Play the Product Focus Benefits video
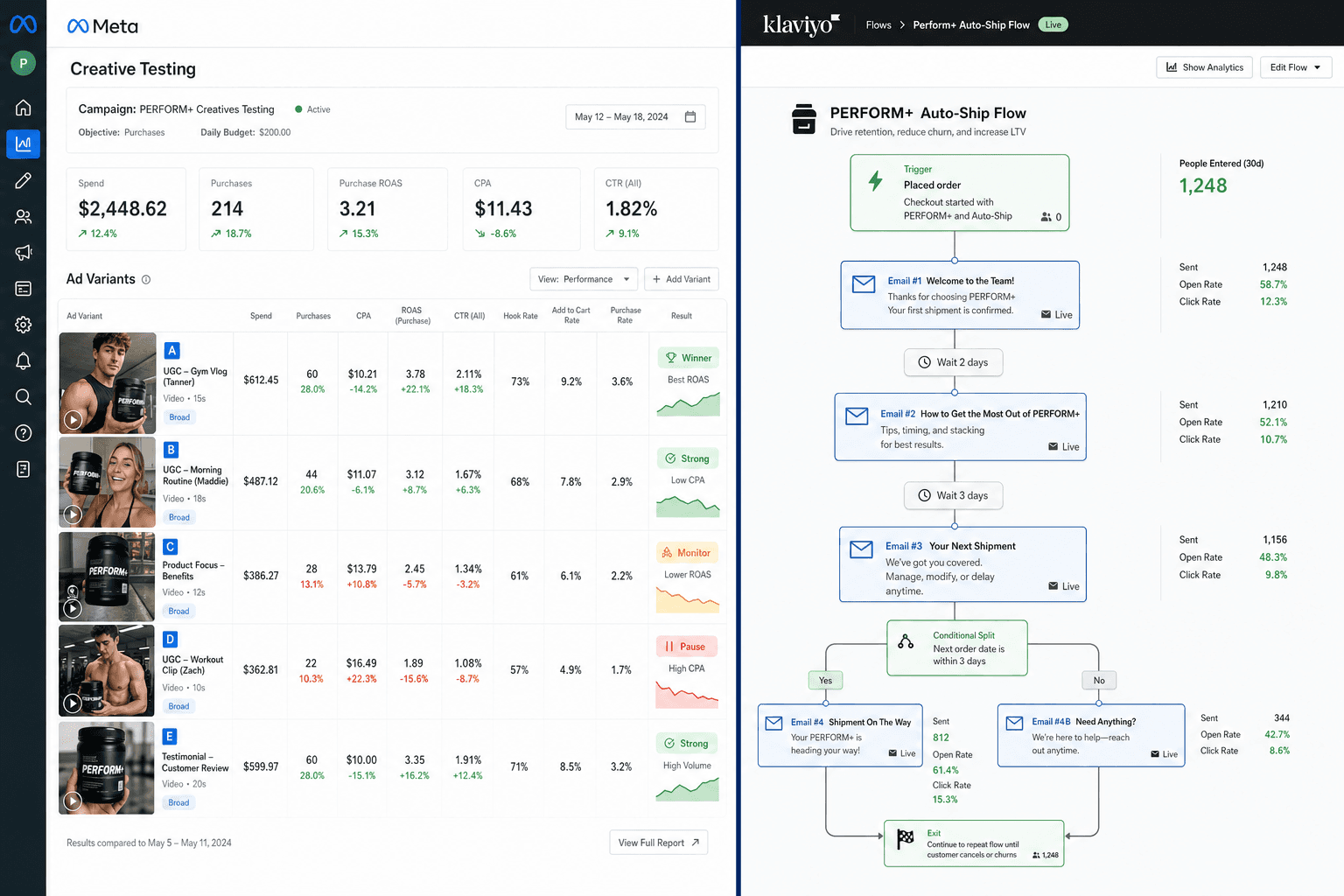The image size is (1344, 896). (x=73, y=608)
